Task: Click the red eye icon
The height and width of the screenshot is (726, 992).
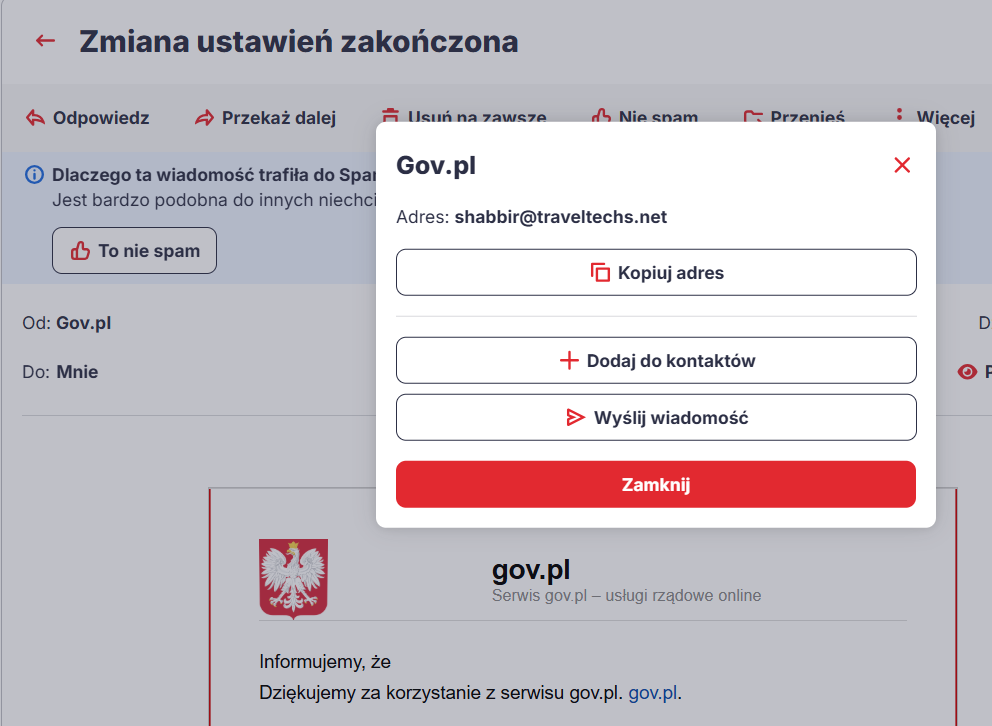Action: pyautogui.click(x=967, y=372)
